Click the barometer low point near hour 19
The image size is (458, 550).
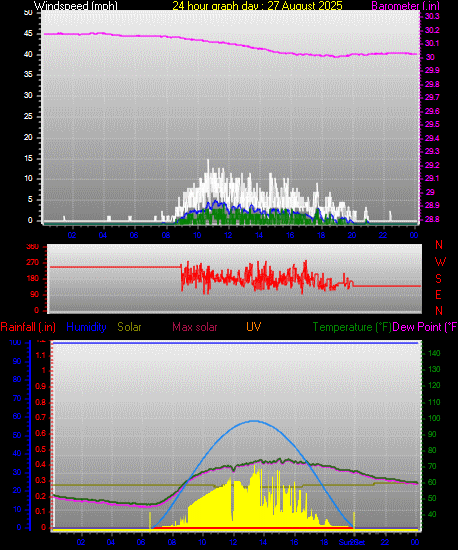(x=337, y=56)
